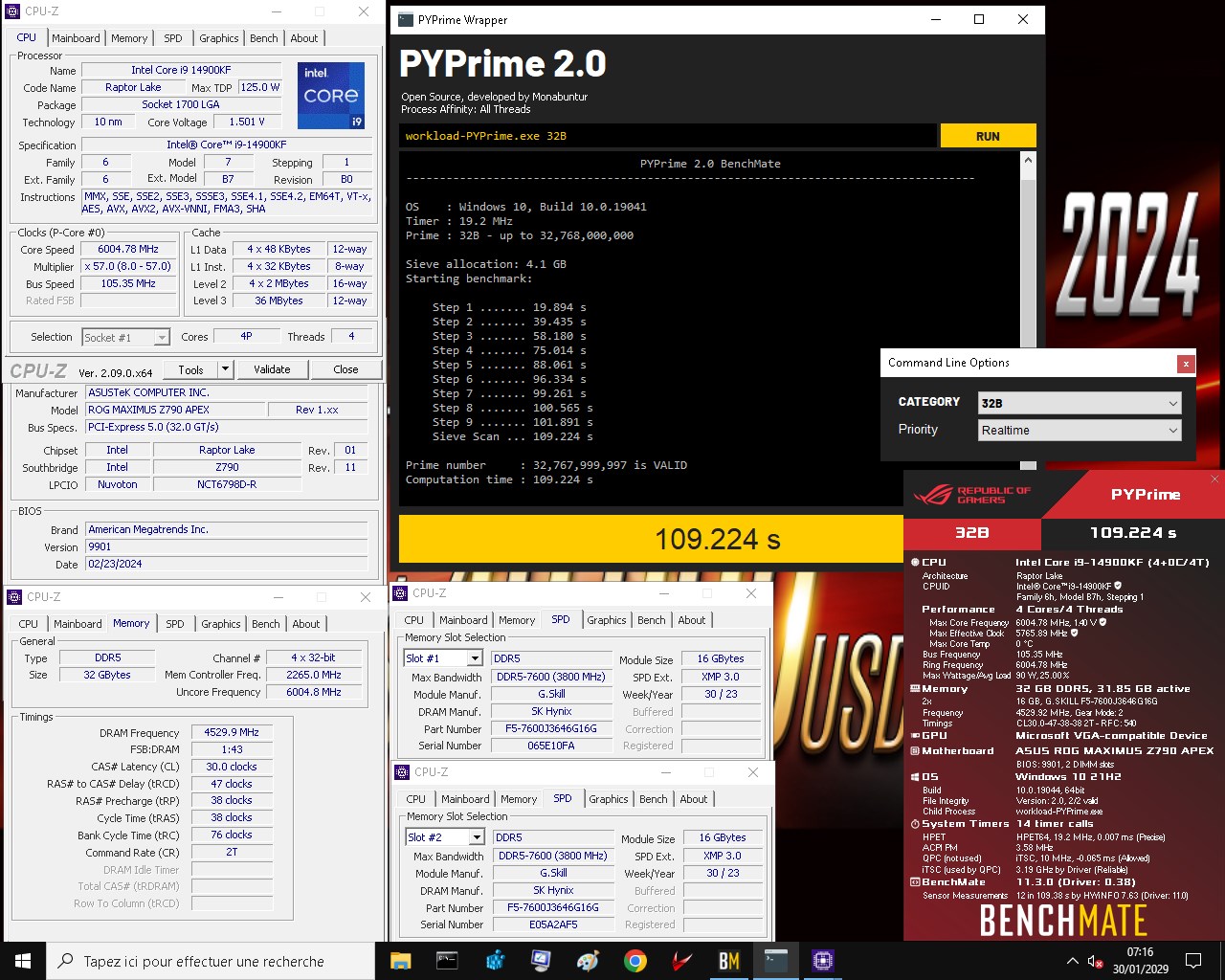Select the SPD tab in CPU-Z Memory window
This screenshot has width=1225, height=980.
pos(175,624)
